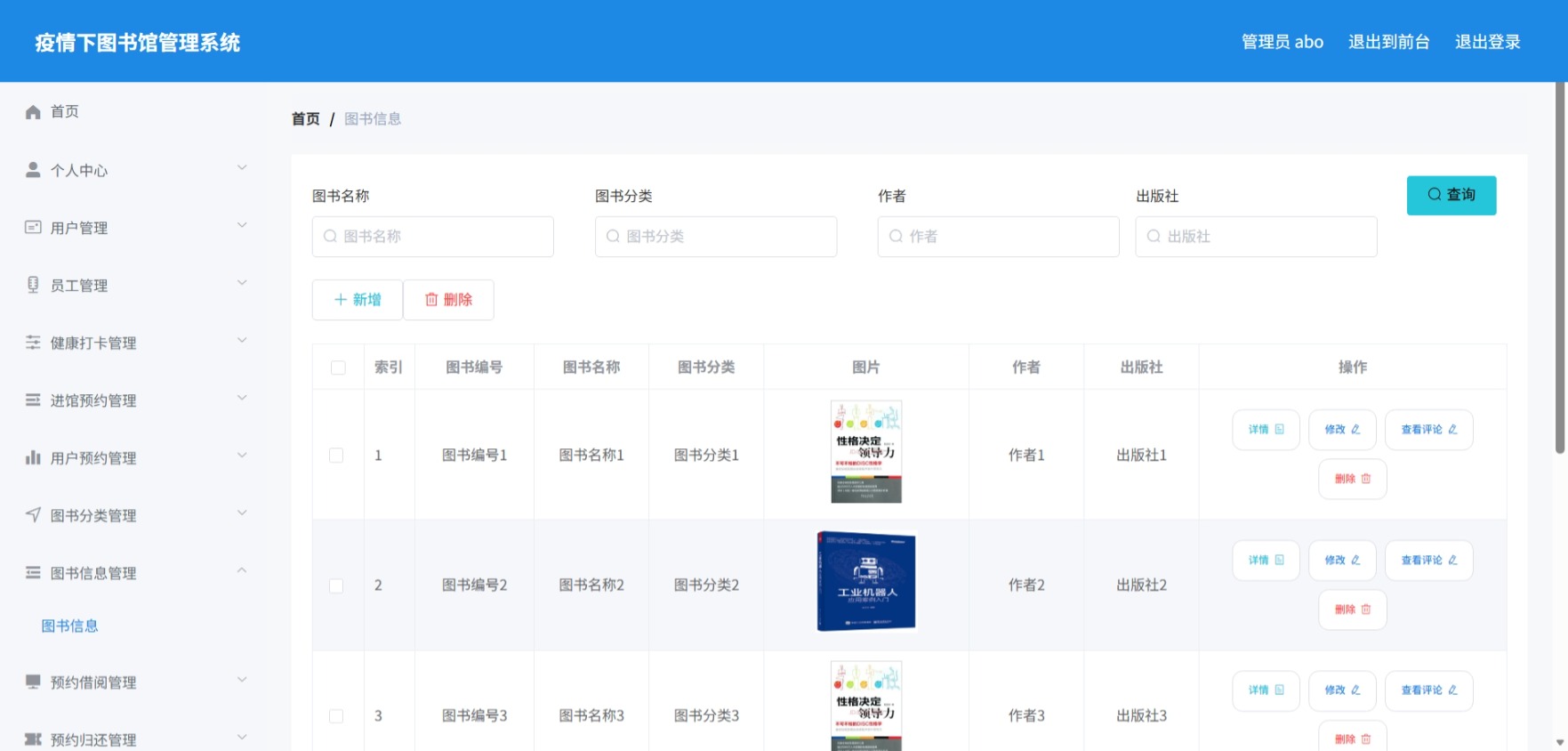Click the trash icon on toolbar 删除 button

click(431, 300)
